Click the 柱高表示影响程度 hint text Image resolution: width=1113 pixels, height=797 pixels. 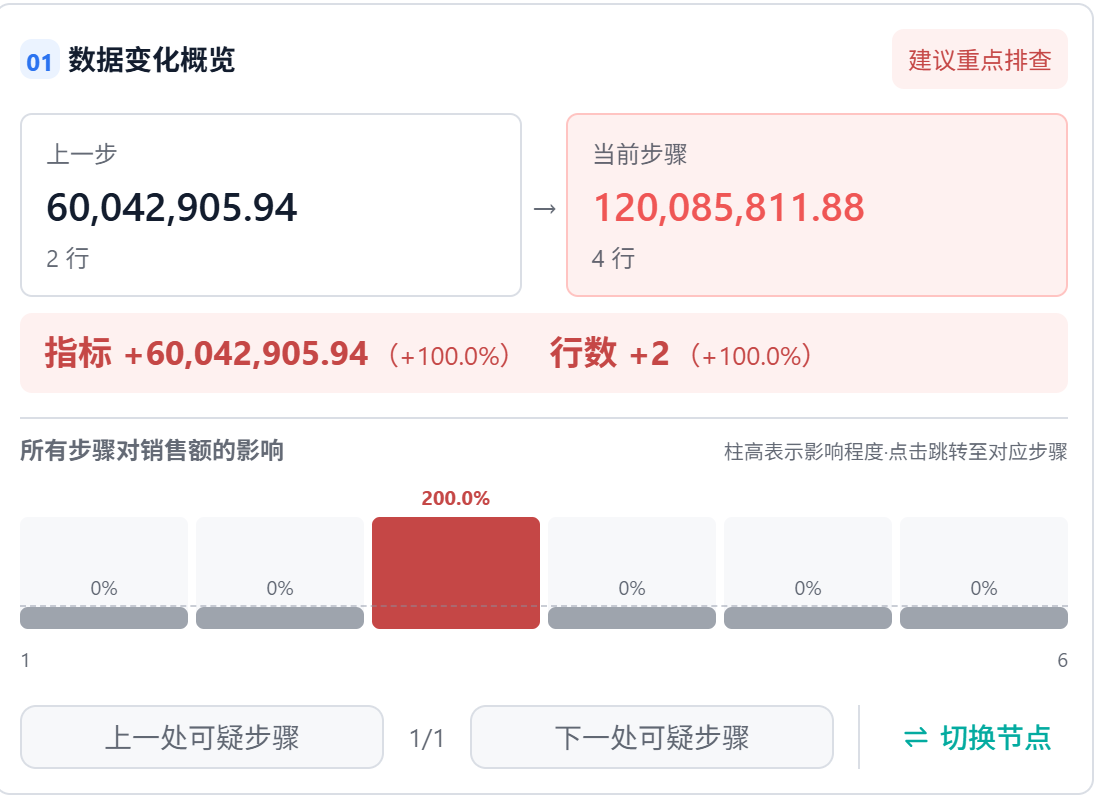[896, 451]
